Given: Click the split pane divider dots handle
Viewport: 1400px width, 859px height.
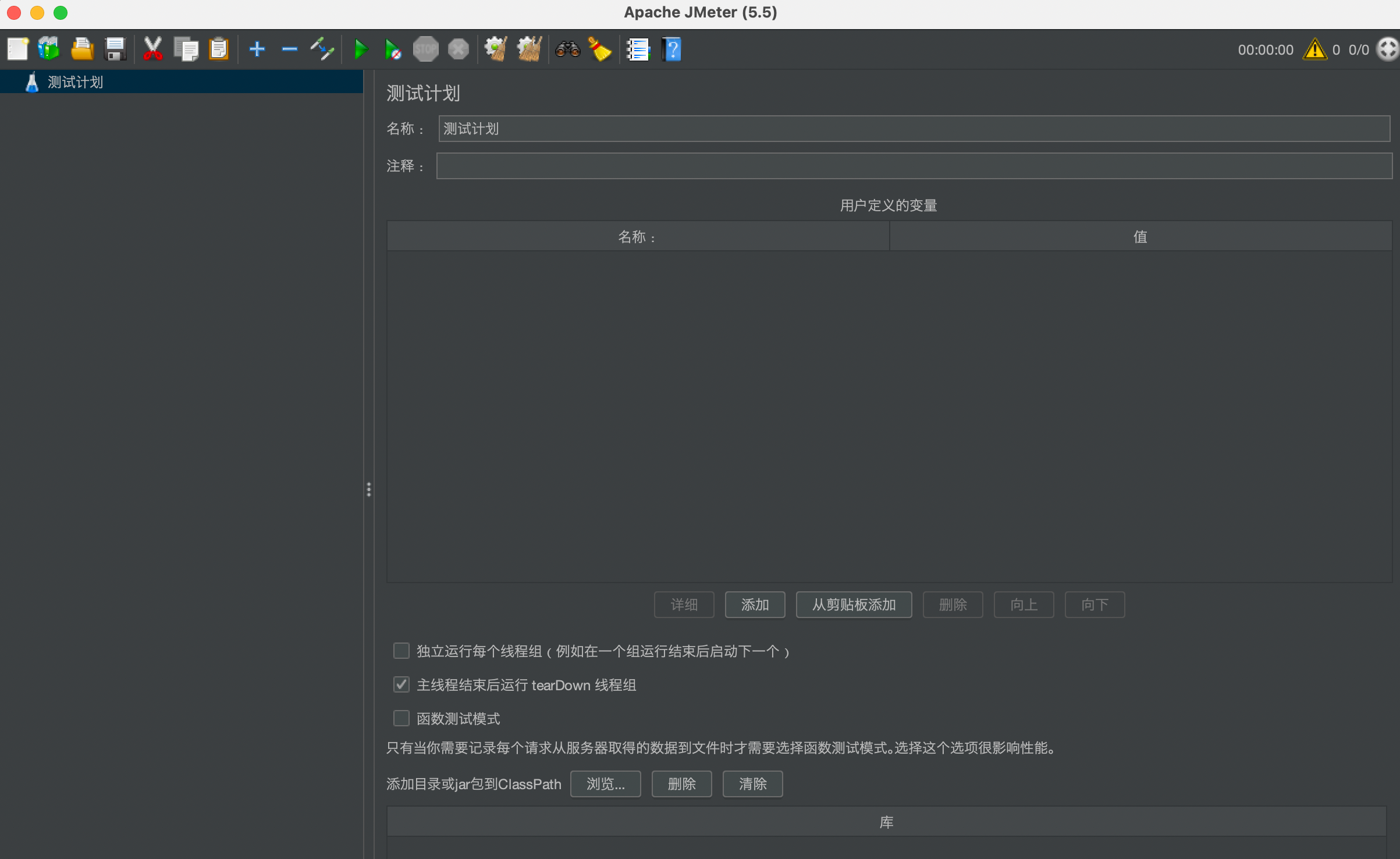Looking at the screenshot, I should pos(369,489).
